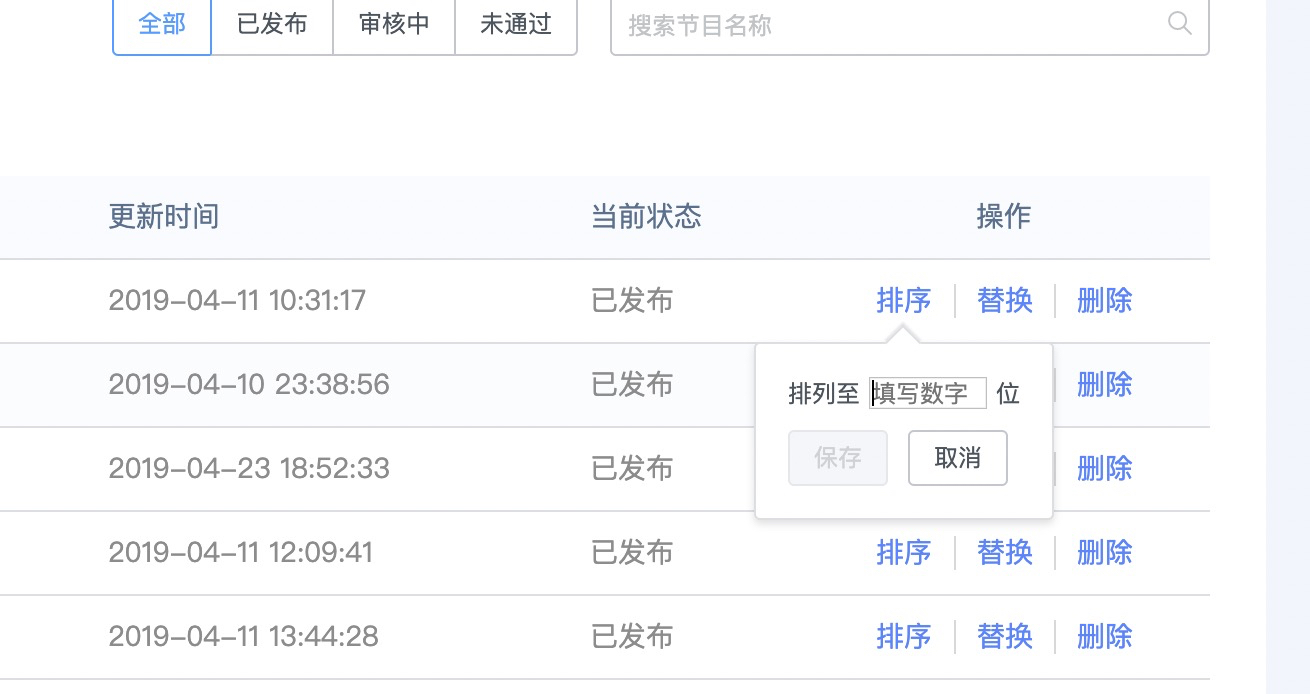This screenshot has width=1310, height=694.
Task: Click the 填写数字 position input box
Action: pyautogui.click(x=928, y=393)
